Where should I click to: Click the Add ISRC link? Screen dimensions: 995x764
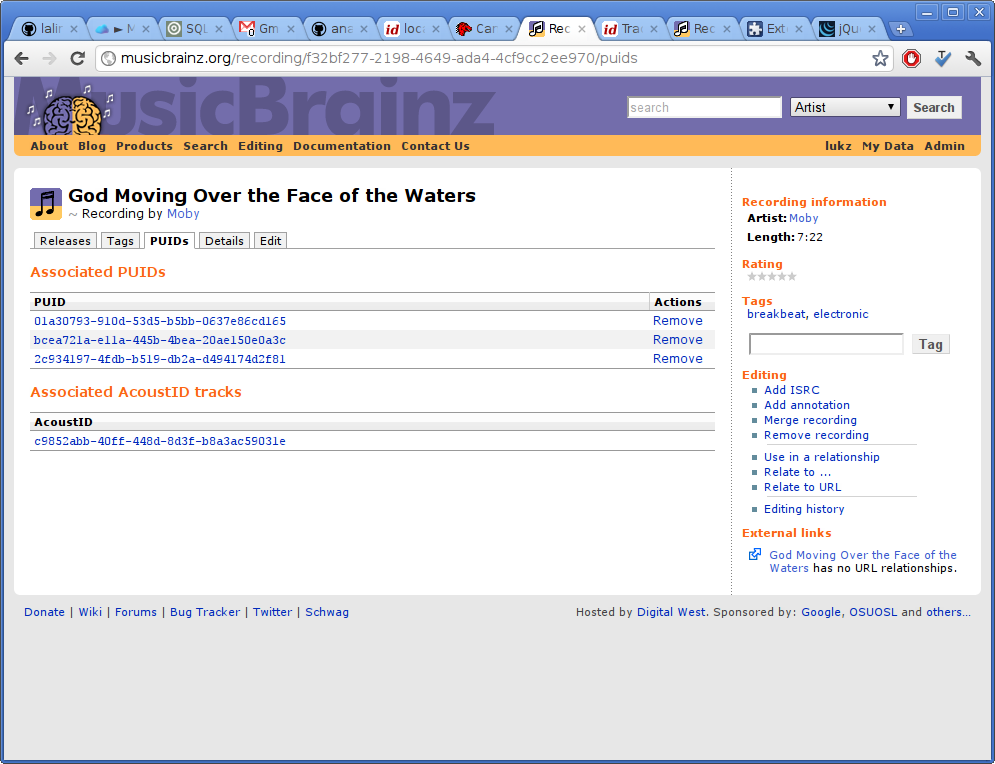[791, 390]
